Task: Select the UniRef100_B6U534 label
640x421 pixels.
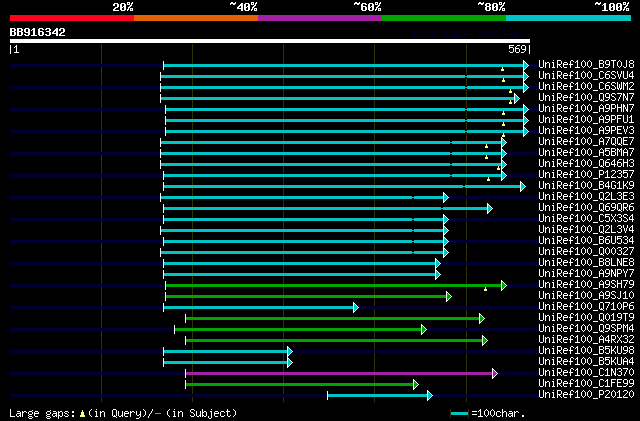Action: pyautogui.click(x=586, y=240)
